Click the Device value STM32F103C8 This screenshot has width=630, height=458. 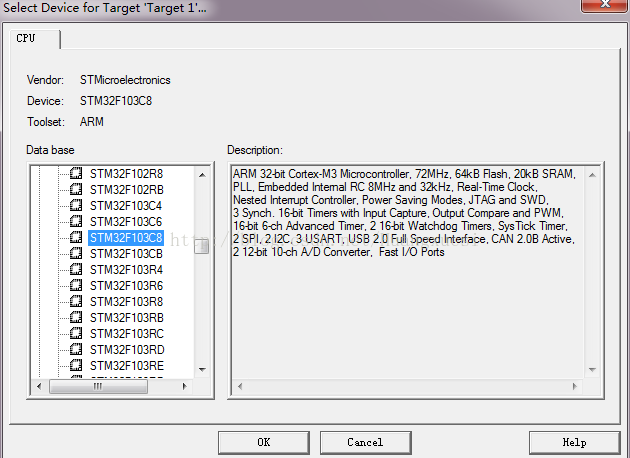coord(116,101)
